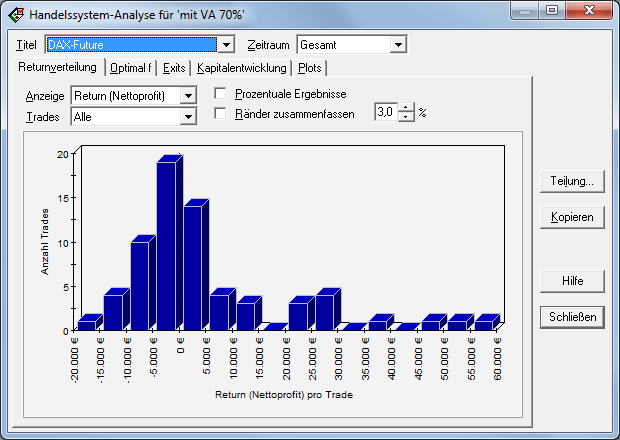Open the Titel dropdown showing DAX-Future

click(x=226, y=45)
